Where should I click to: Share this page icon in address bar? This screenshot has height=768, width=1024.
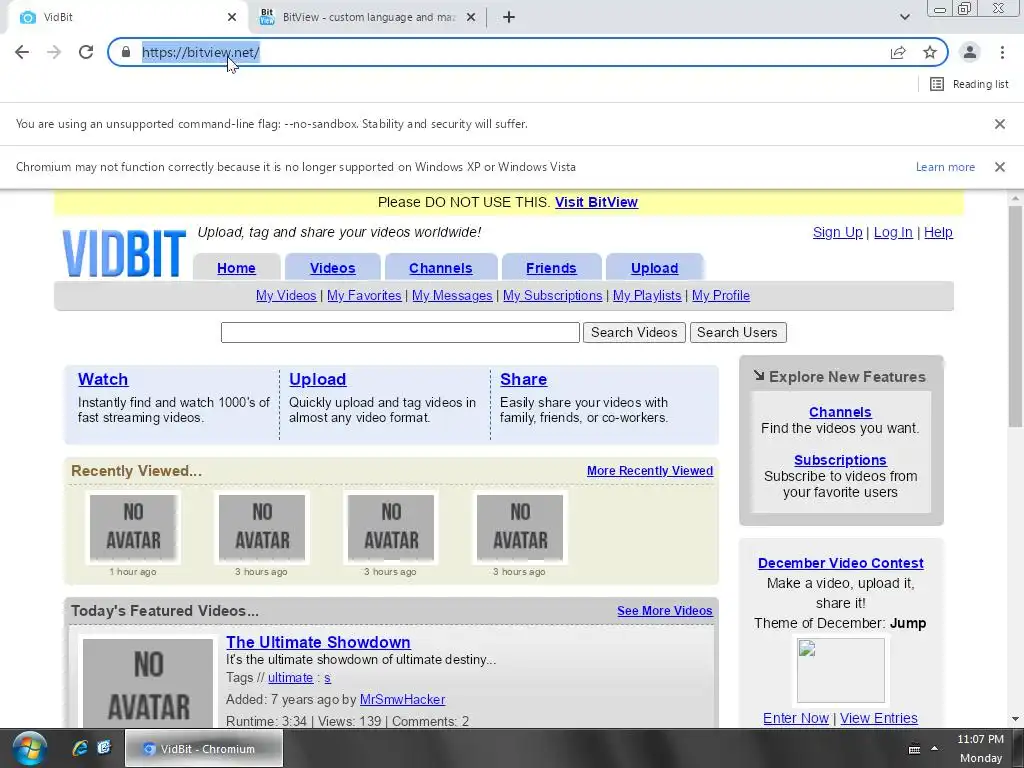click(898, 52)
